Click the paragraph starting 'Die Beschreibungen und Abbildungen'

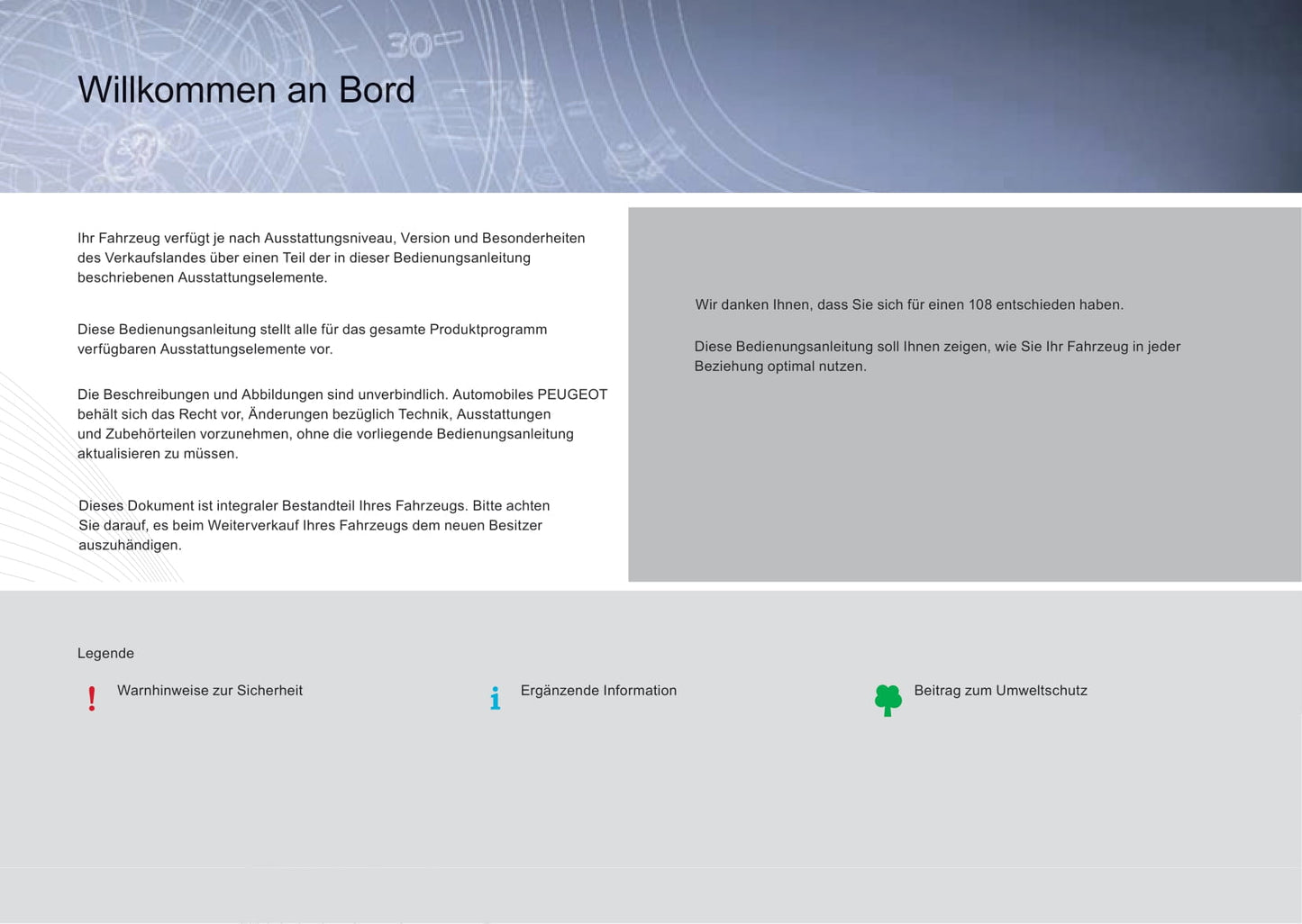pyautogui.click(x=342, y=424)
